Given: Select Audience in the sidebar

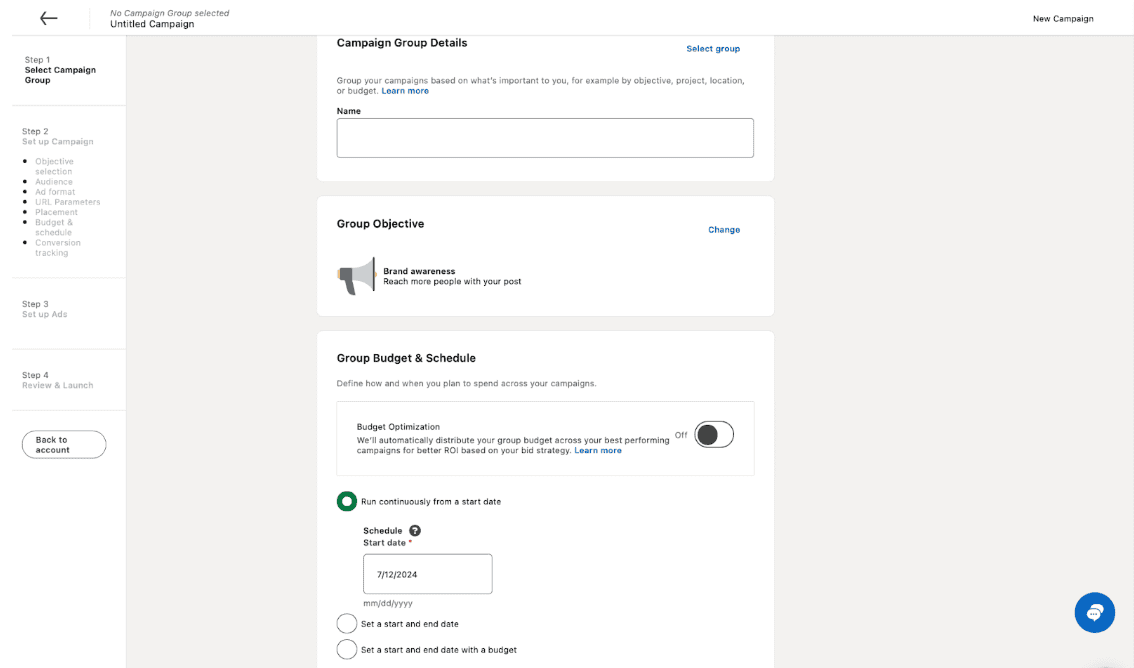Looking at the screenshot, I should 54,181.
